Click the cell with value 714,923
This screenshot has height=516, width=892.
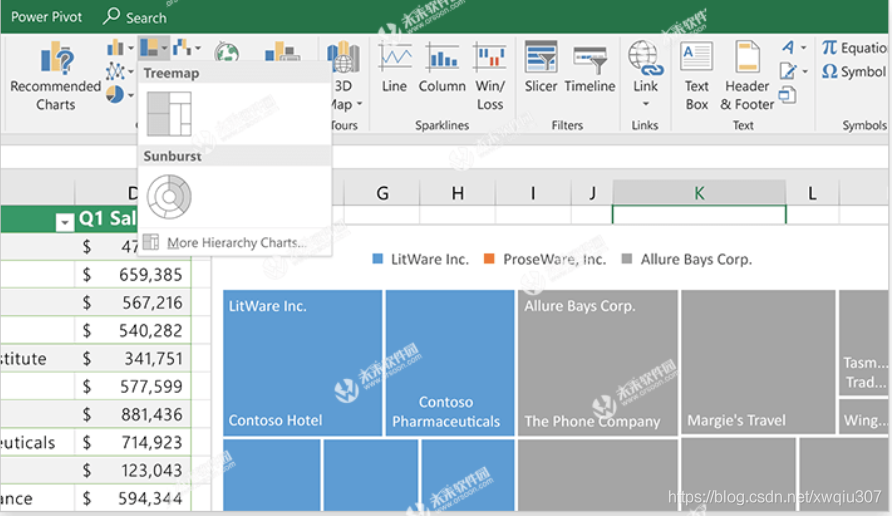coord(133,442)
